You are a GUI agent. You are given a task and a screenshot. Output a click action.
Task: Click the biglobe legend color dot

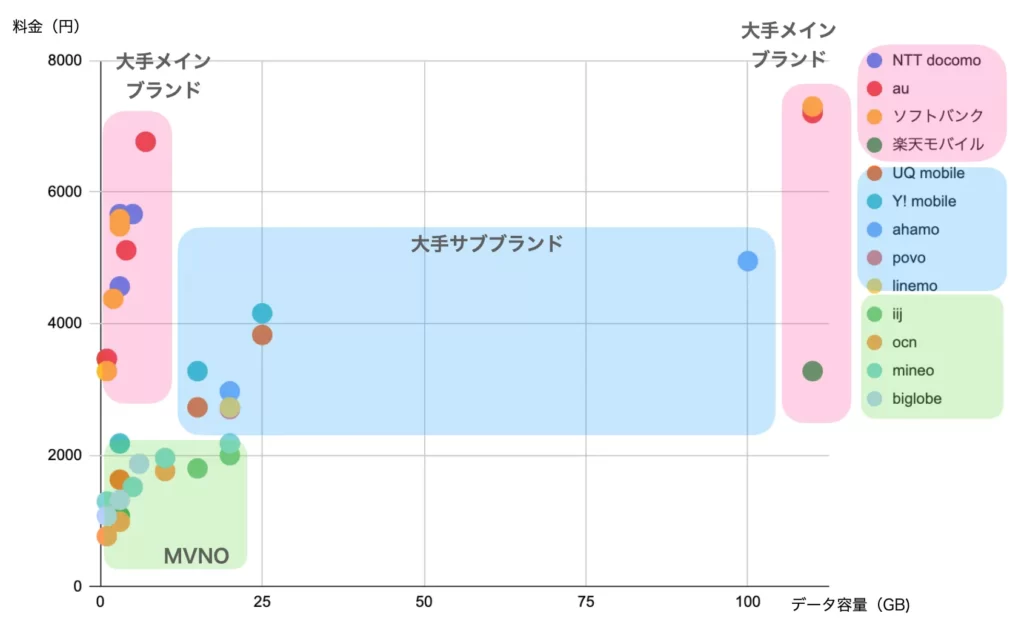pyautogui.click(x=875, y=398)
